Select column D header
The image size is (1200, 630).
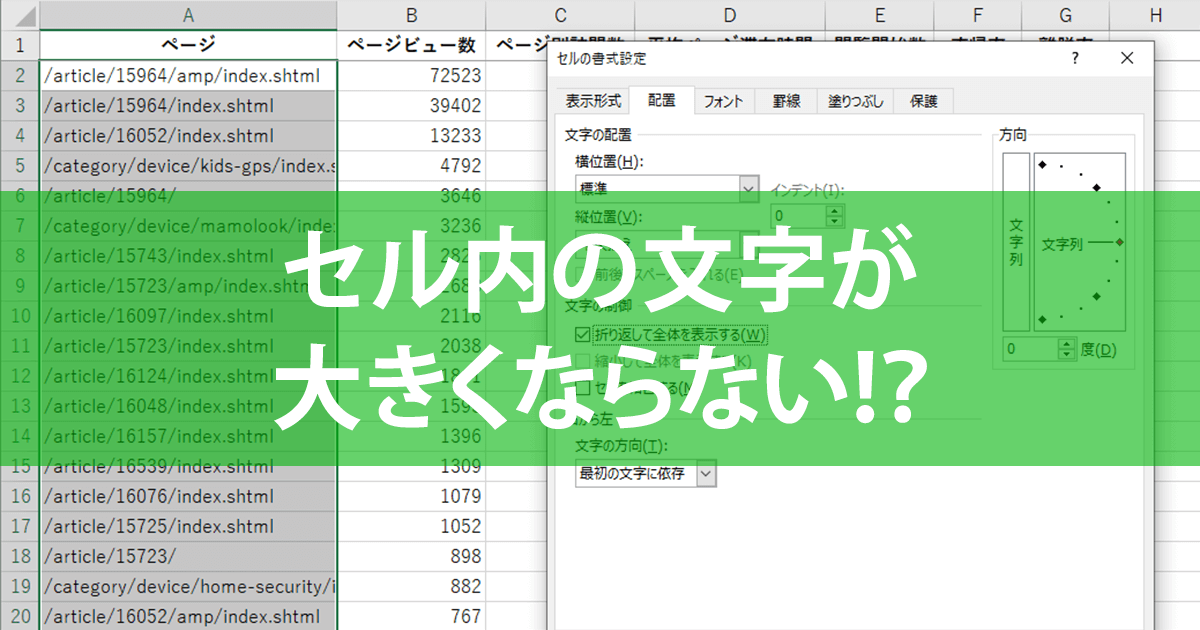pyautogui.click(x=730, y=14)
